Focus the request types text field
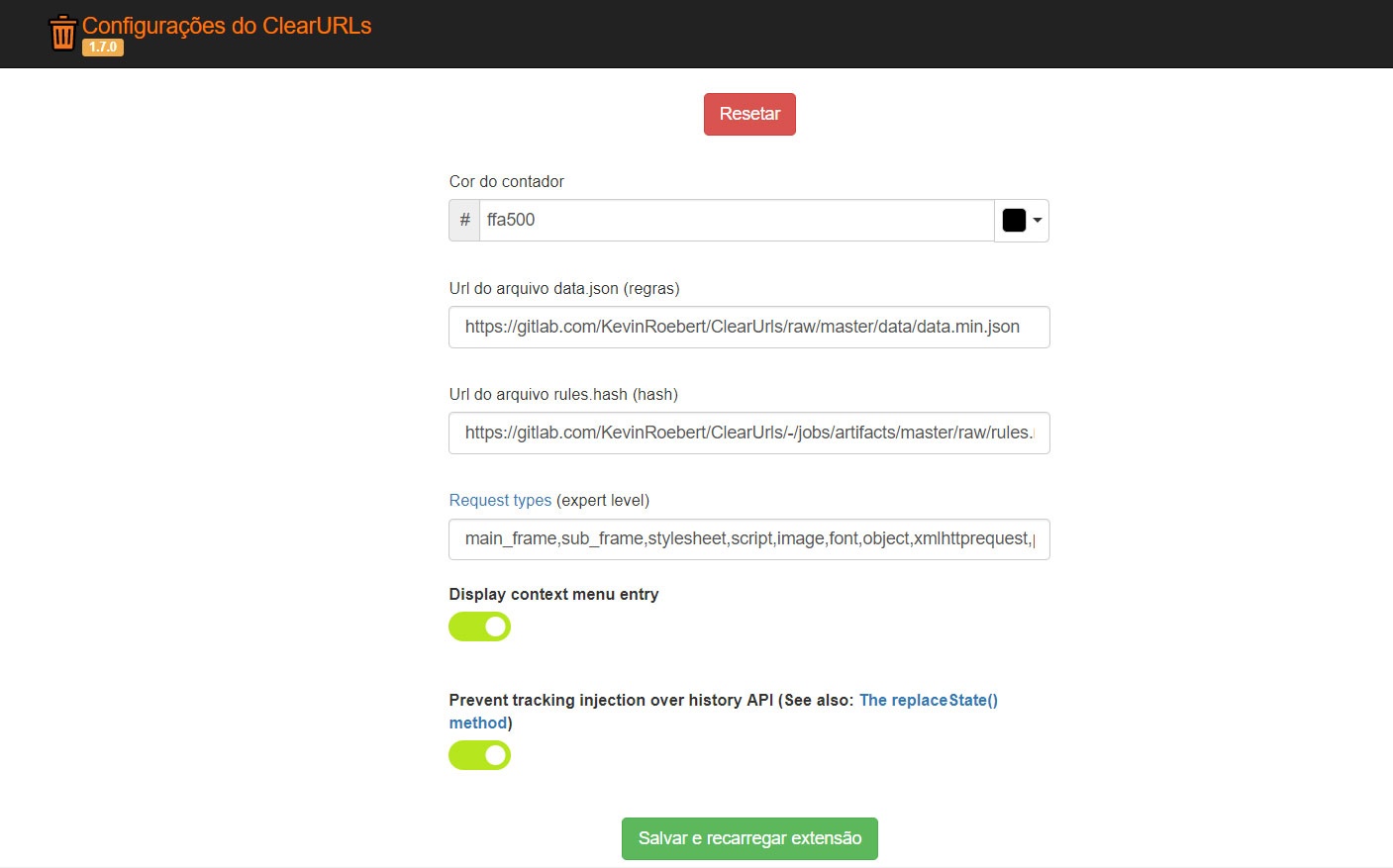 [x=748, y=538]
